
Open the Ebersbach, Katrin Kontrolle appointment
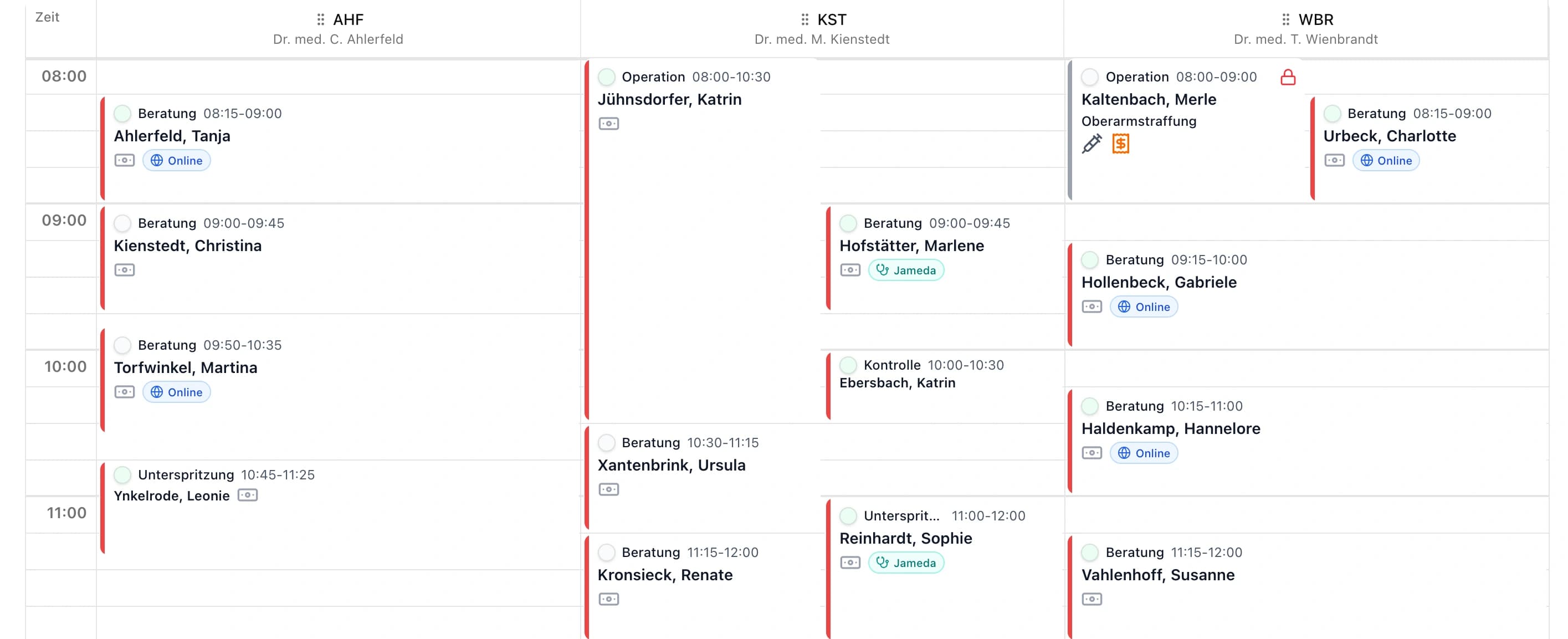(x=945, y=385)
